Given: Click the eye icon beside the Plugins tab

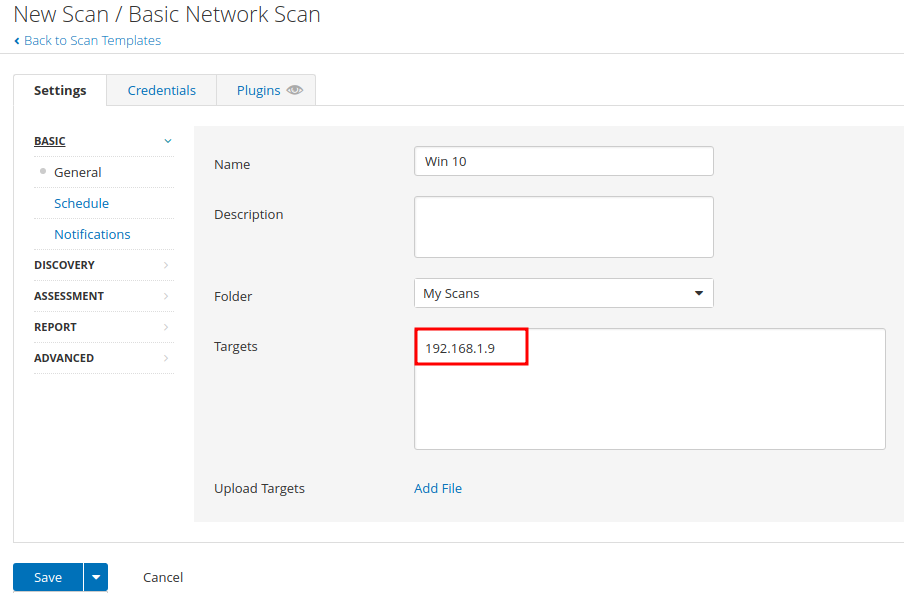Looking at the screenshot, I should (295, 90).
